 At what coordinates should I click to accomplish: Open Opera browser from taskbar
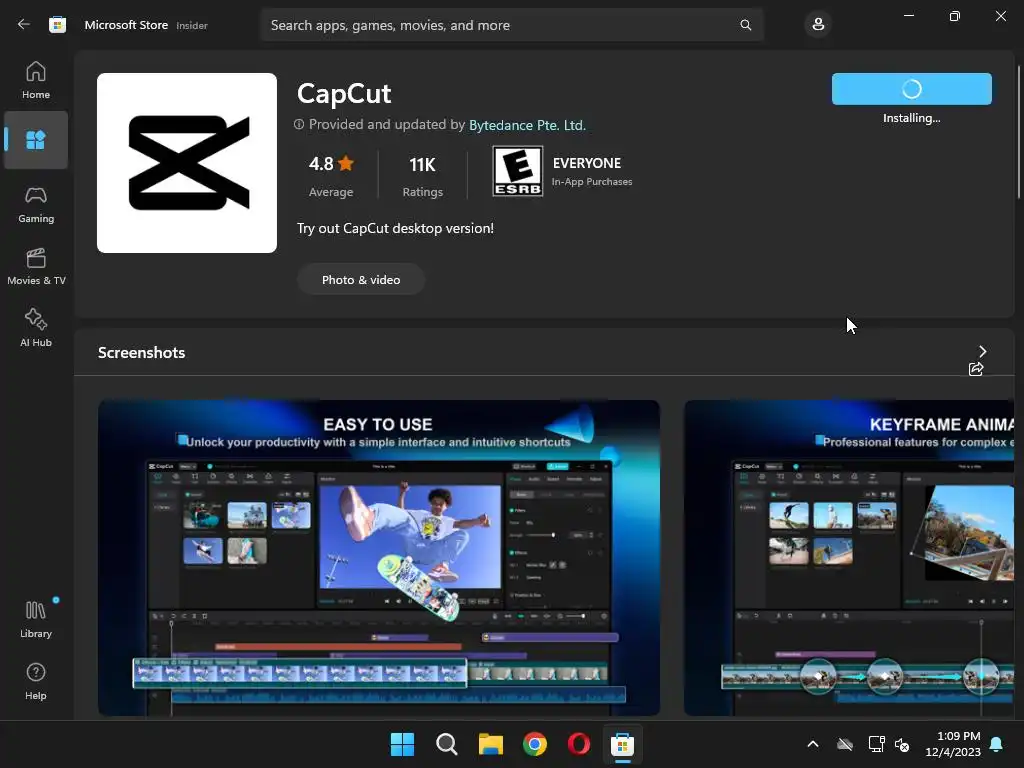click(x=579, y=744)
